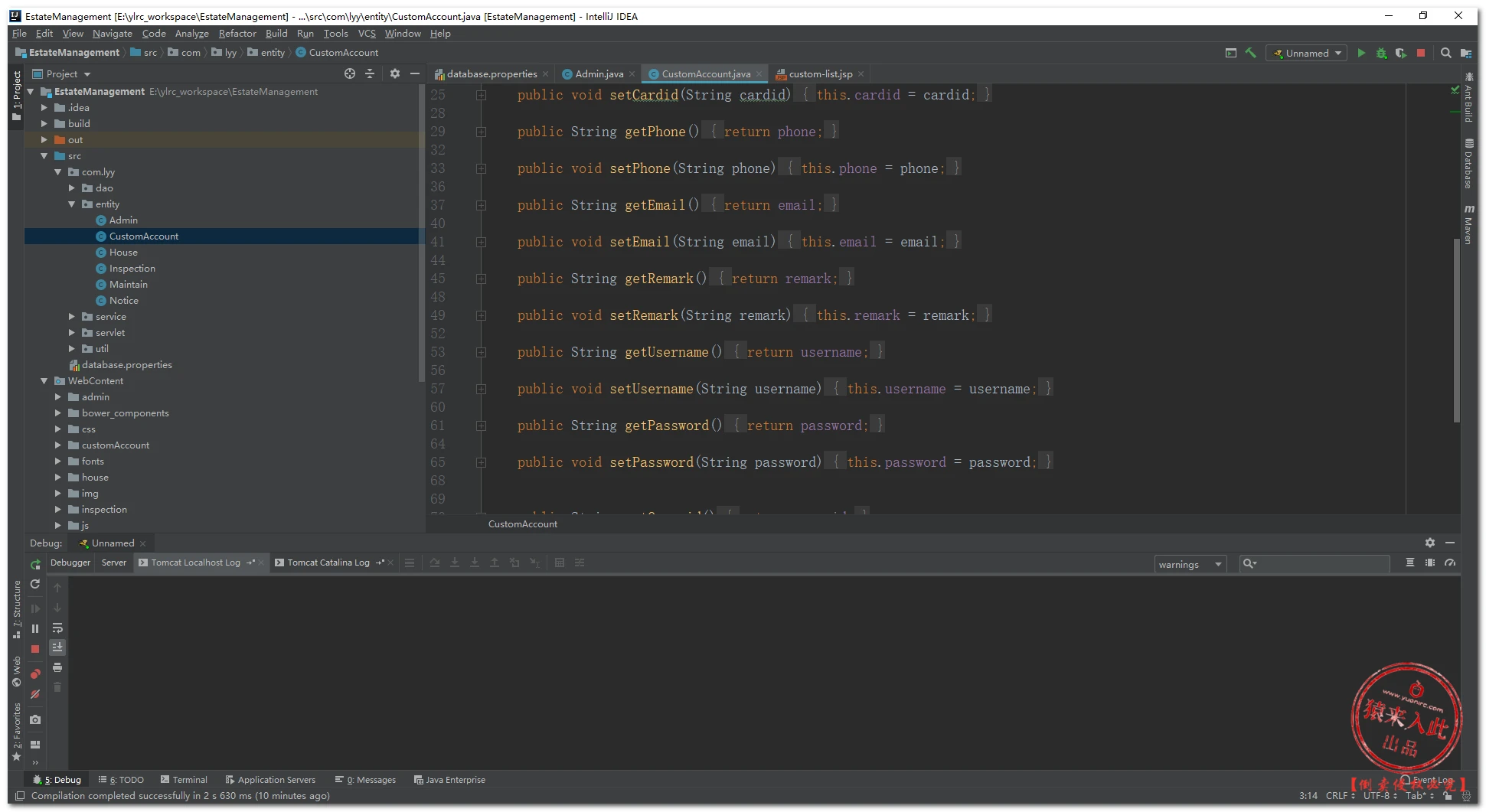Image resolution: width=1486 pixels, height=812 pixels.
Task: Open the Unnamed run configuration dropdown
Action: (1307, 53)
